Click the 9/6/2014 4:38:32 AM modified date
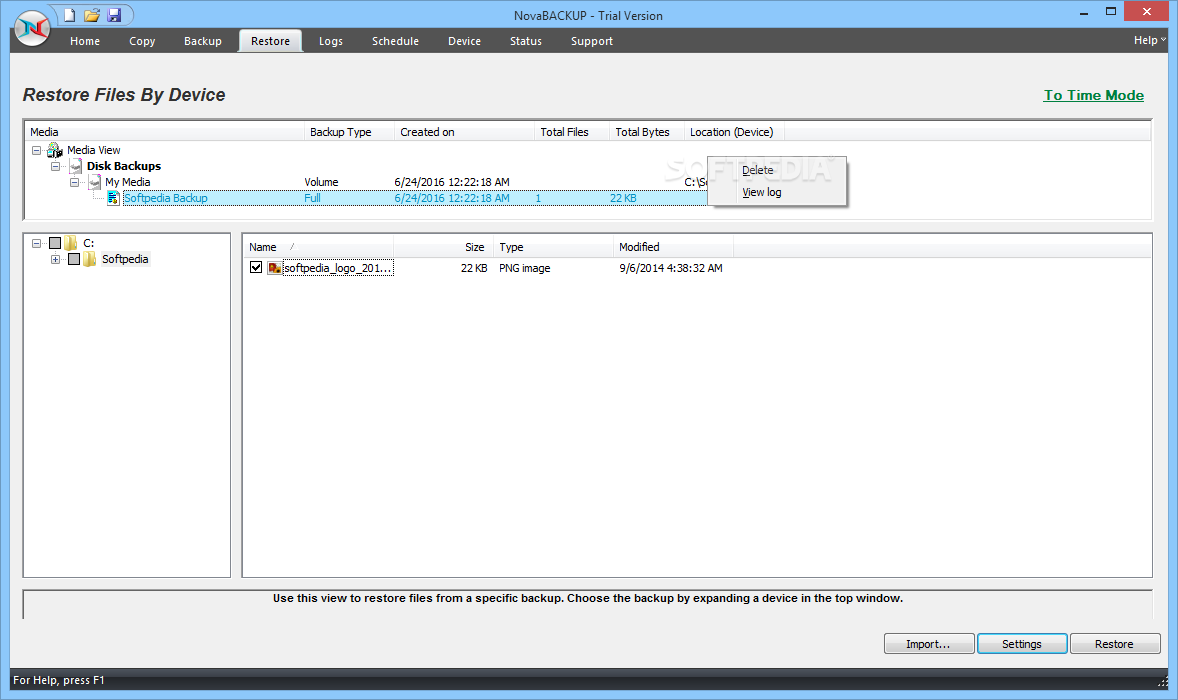Screen dimensions: 1178x700 click(x=671, y=268)
